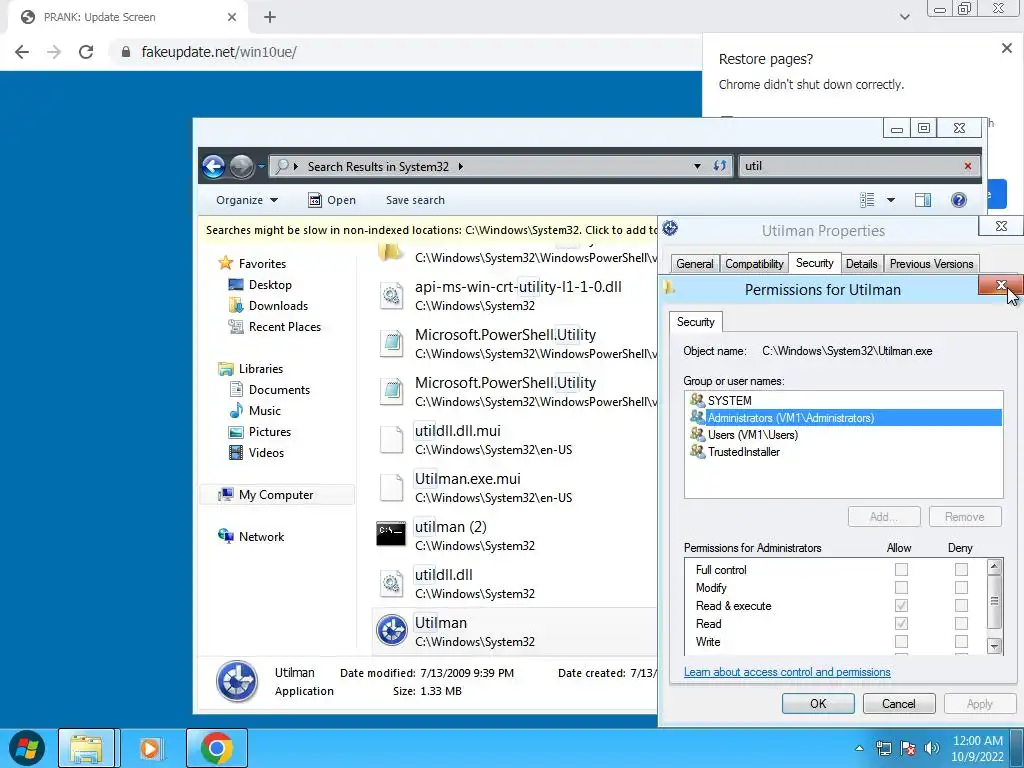This screenshot has width=1024, height=768.
Task: Check Allow for Full control
Action: coord(901,569)
